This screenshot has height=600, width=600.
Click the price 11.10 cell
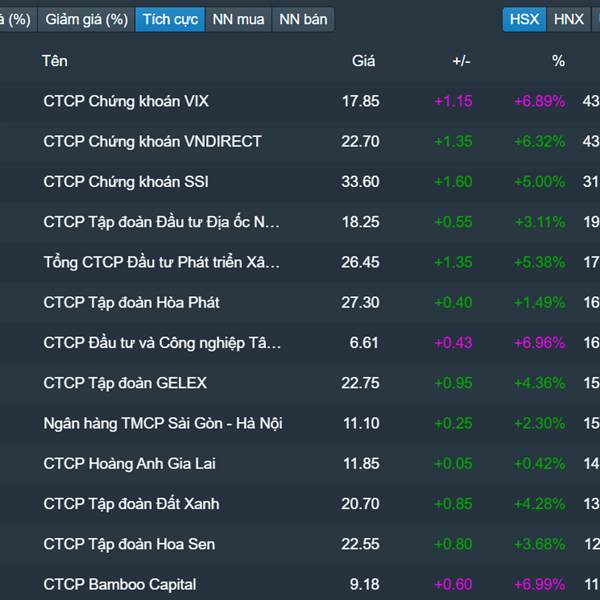(x=361, y=424)
